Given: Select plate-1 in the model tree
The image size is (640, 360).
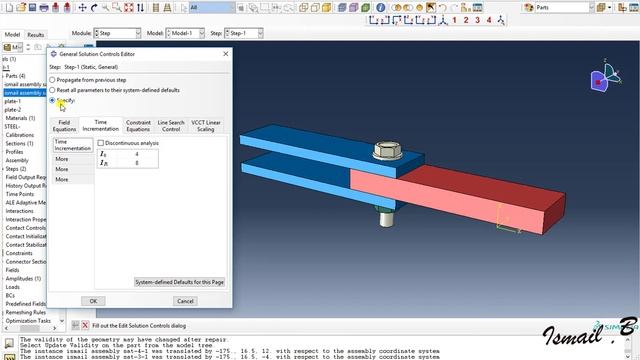Looking at the screenshot, I should [x=13, y=101].
